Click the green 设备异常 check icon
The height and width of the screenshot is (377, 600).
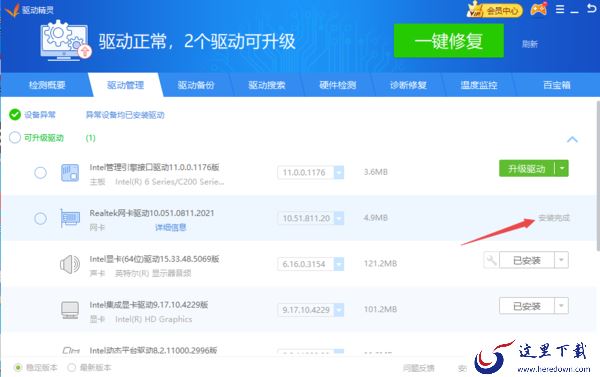(15, 114)
